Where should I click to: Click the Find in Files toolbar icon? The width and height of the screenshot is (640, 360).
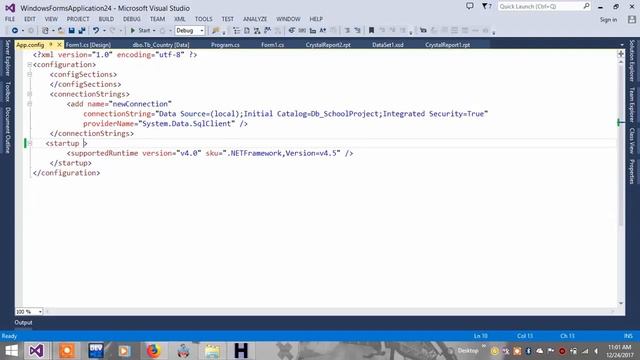[216, 31]
